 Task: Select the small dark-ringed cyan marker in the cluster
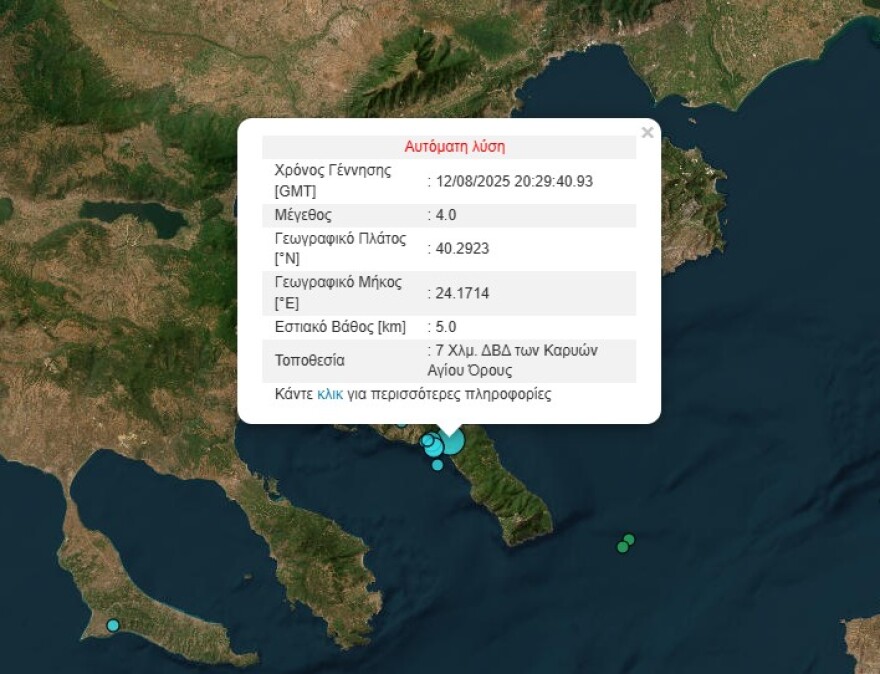(x=428, y=441)
